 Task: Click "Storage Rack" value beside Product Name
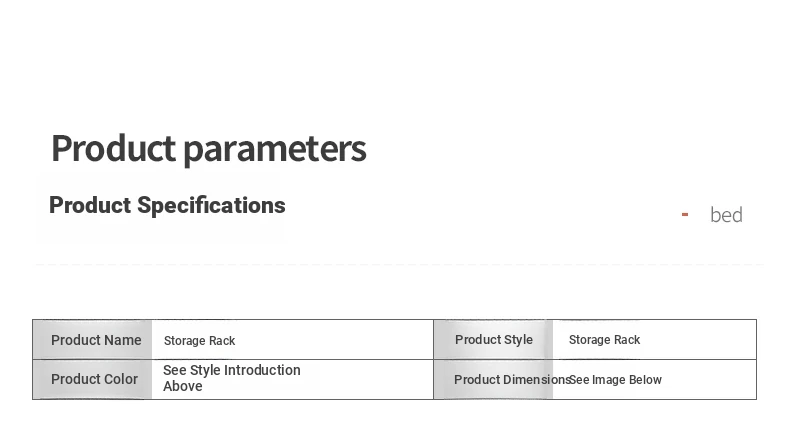click(199, 341)
